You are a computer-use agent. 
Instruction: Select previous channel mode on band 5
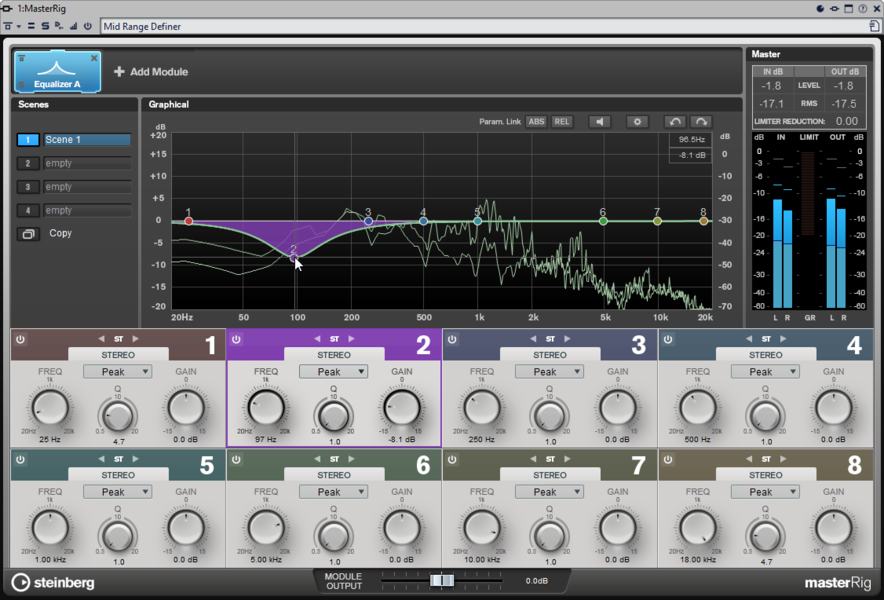[x=101, y=459]
